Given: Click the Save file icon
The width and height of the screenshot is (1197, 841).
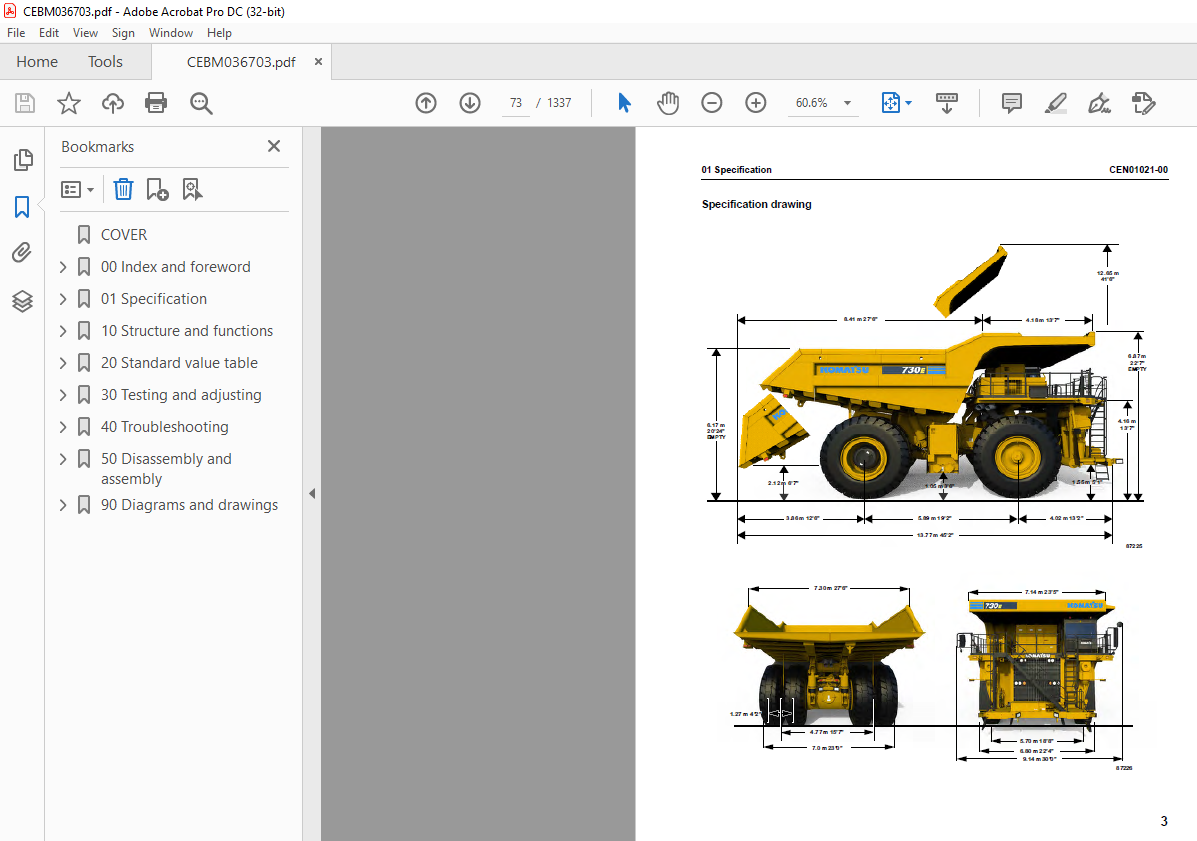Looking at the screenshot, I should pyautogui.click(x=25, y=103).
